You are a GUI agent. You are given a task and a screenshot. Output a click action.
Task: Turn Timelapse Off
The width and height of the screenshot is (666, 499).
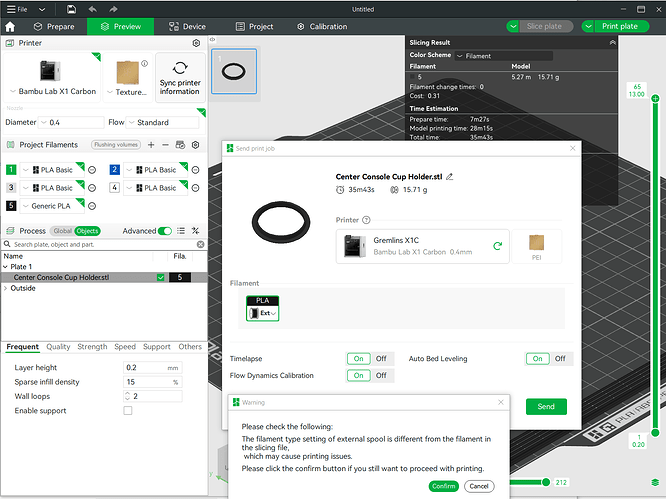(x=381, y=358)
